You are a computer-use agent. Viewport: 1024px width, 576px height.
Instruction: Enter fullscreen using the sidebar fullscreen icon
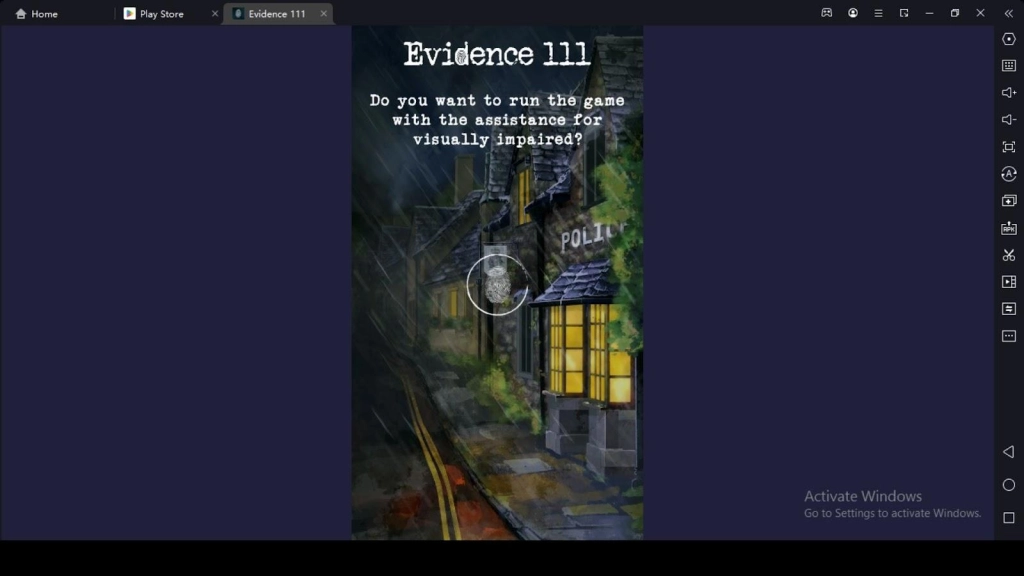click(x=1008, y=147)
